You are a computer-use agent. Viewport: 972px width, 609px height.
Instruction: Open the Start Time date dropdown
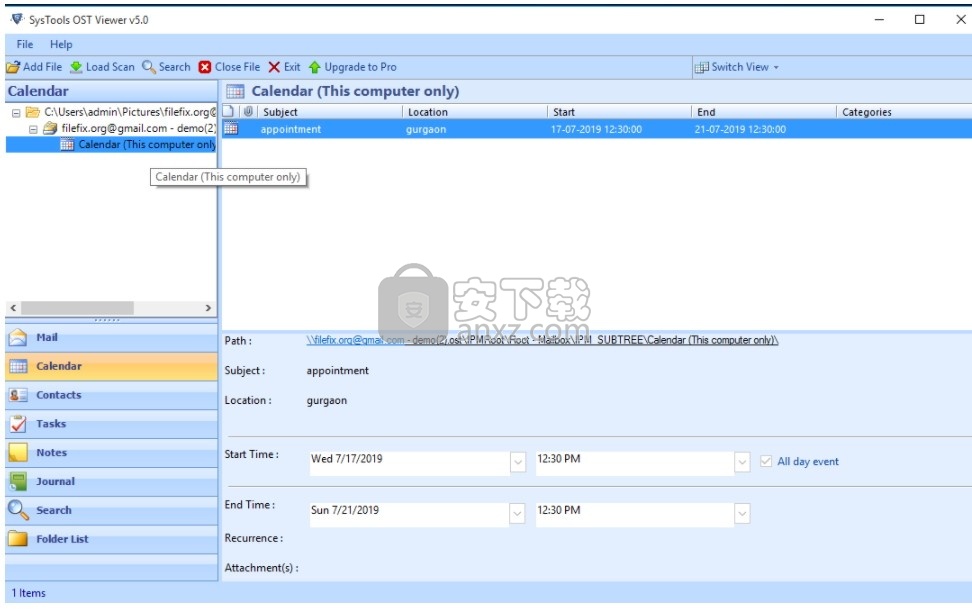518,462
